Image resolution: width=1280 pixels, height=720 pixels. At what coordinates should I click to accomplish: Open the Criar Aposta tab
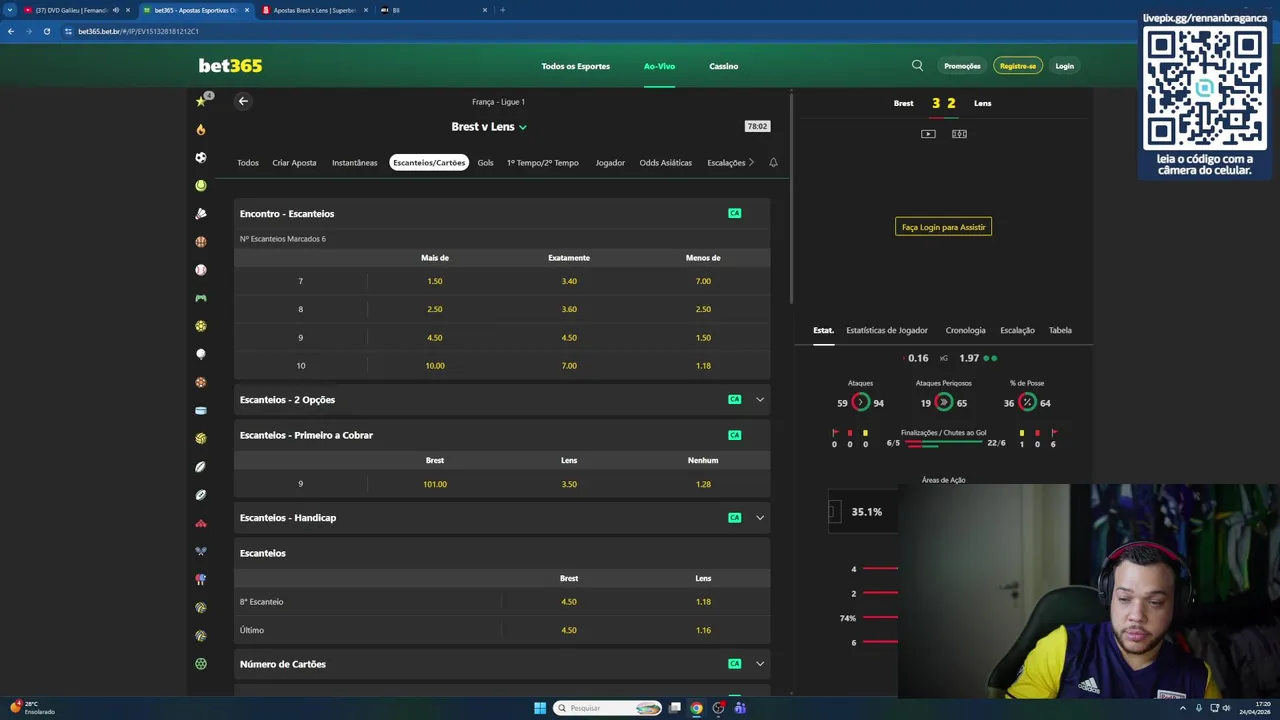(x=294, y=163)
